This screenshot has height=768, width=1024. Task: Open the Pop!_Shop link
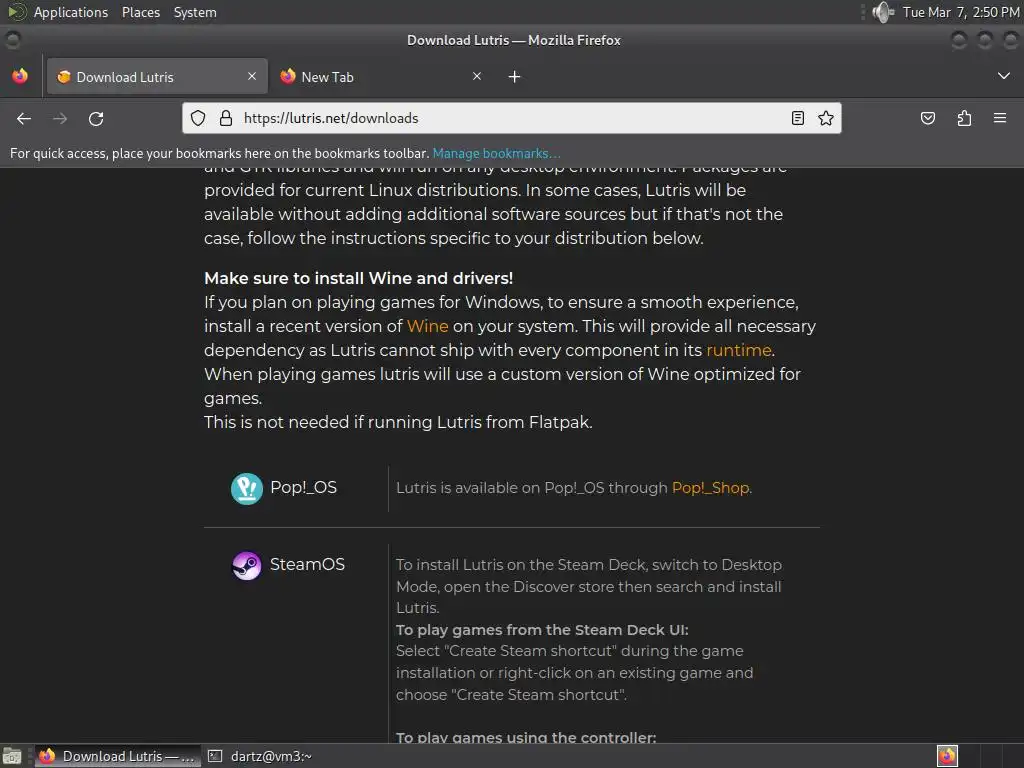click(x=711, y=488)
